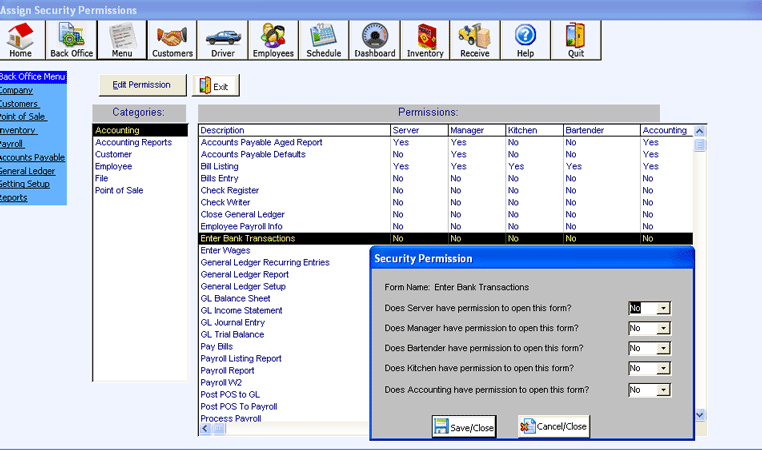The height and width of the screenshot is (450, 762).
Task: Open the Receive forklift icon
Action: pyautogui.click(x=475, y=40)
